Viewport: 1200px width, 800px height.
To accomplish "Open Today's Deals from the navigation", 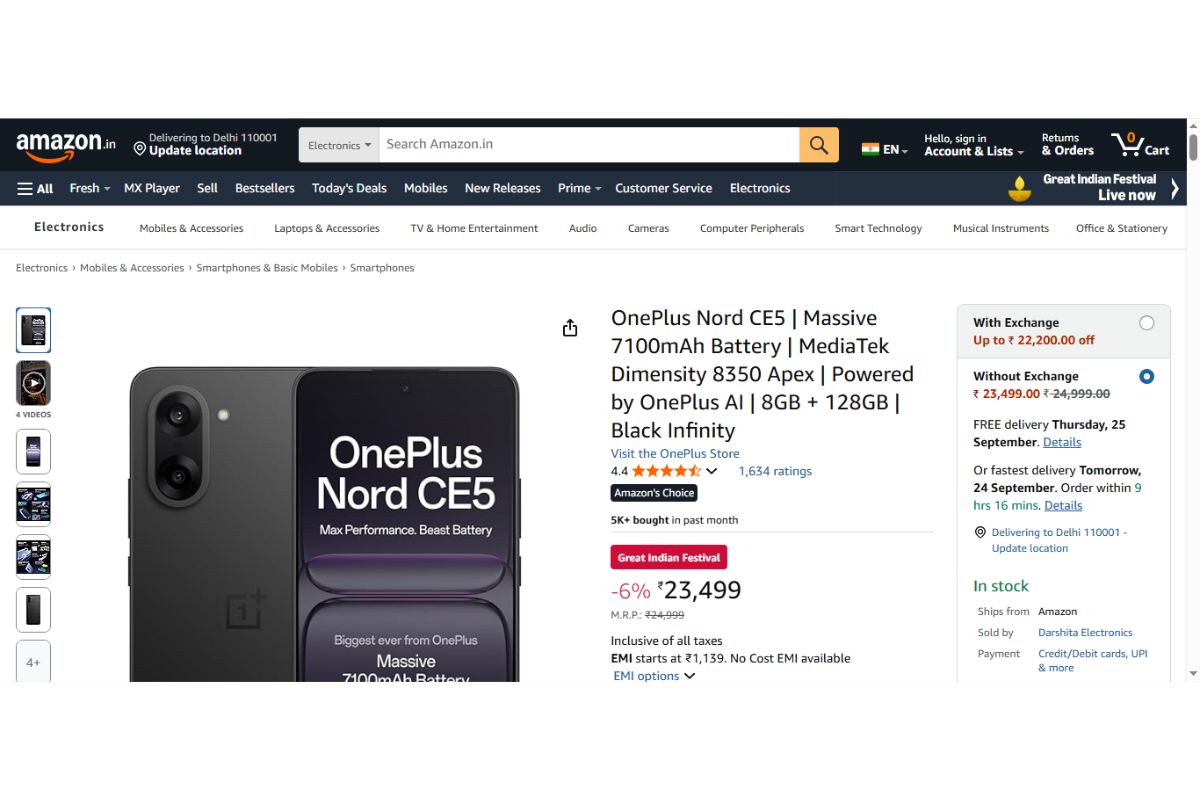I will pos(348,188).
